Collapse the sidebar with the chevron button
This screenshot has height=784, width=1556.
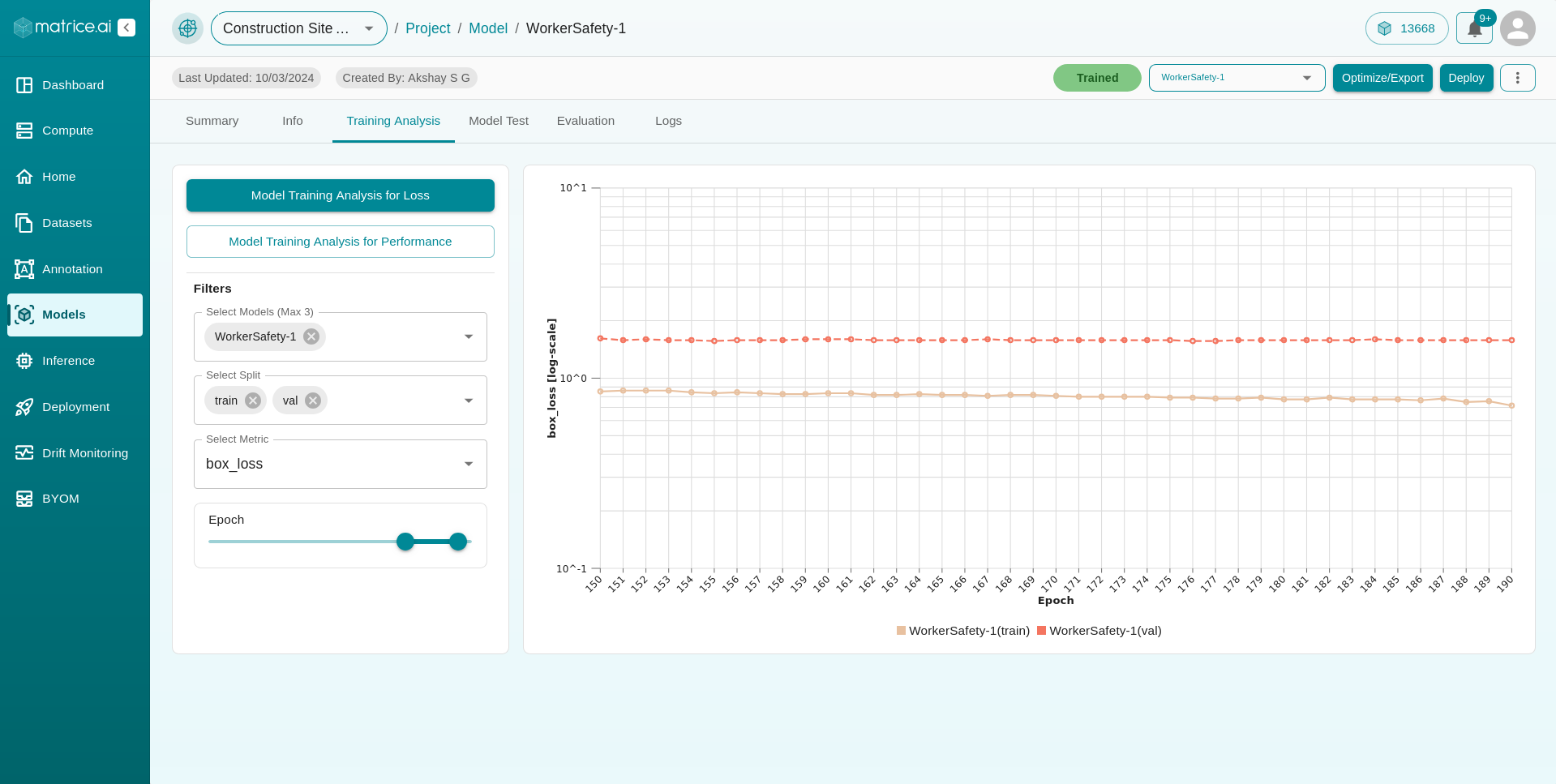(x=126, y=28)
